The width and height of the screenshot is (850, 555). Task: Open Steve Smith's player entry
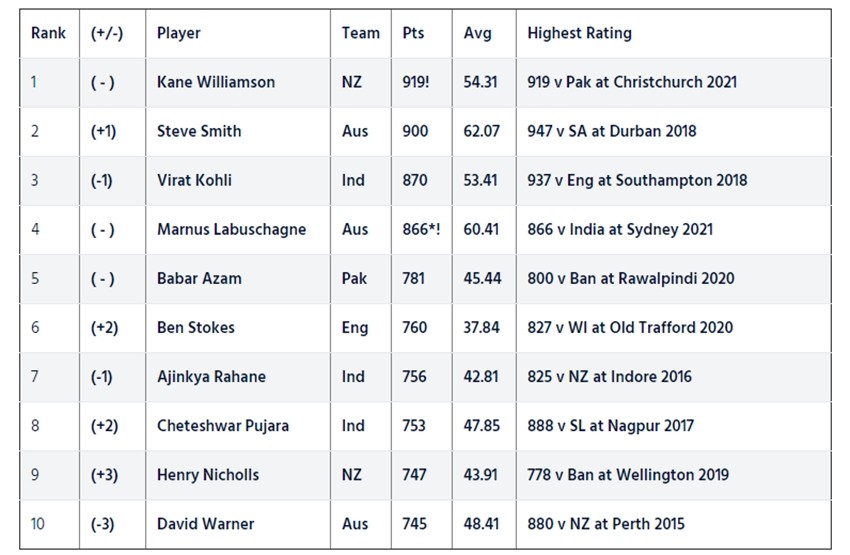199,131
